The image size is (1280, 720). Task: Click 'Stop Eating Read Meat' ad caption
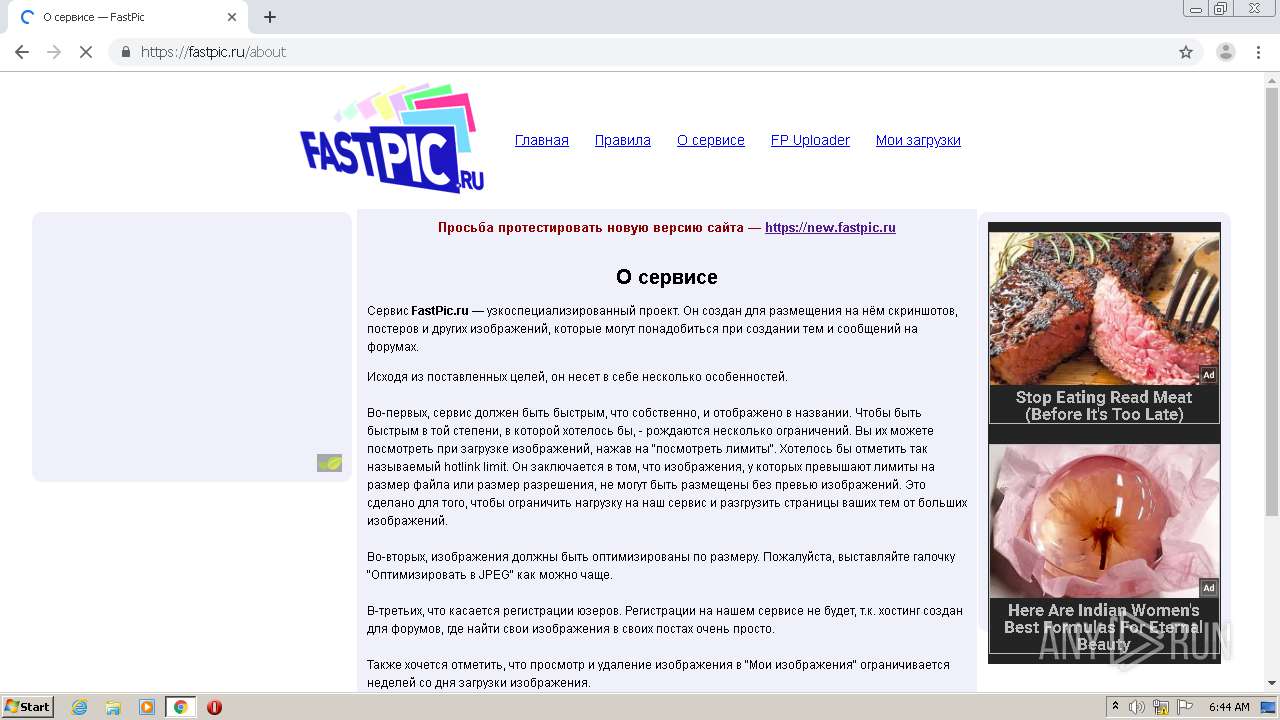click(1104, 406)
